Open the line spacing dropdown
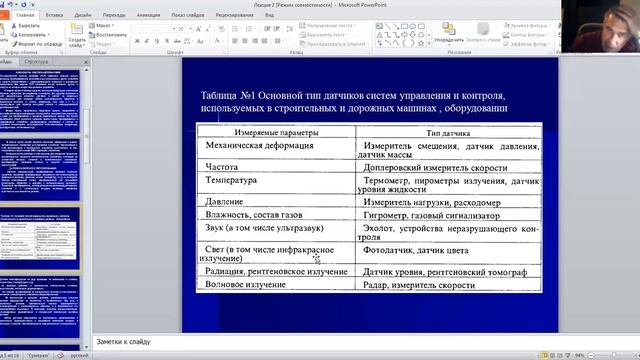The image size is (640, 360). [x=290, y=29]
